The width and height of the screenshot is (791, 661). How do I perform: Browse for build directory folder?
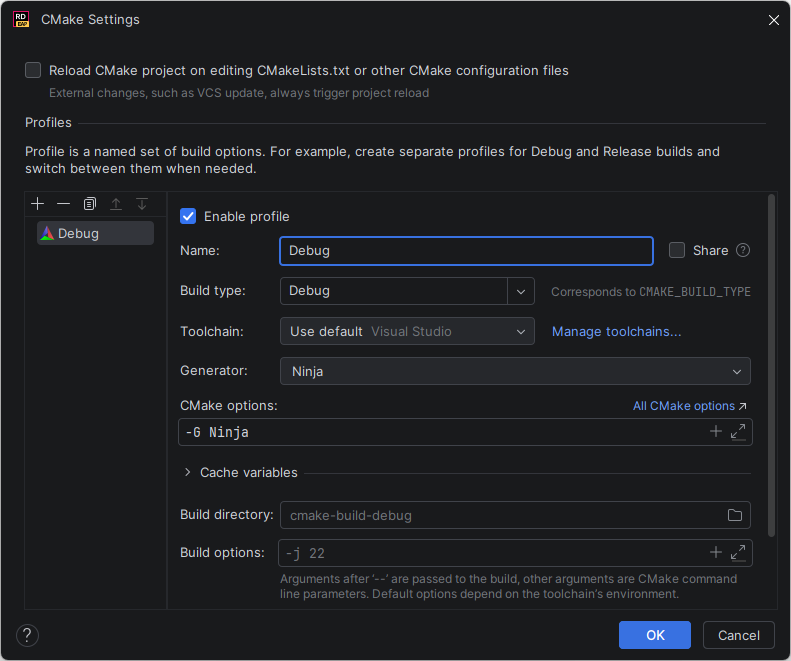[x=734, y=515]
